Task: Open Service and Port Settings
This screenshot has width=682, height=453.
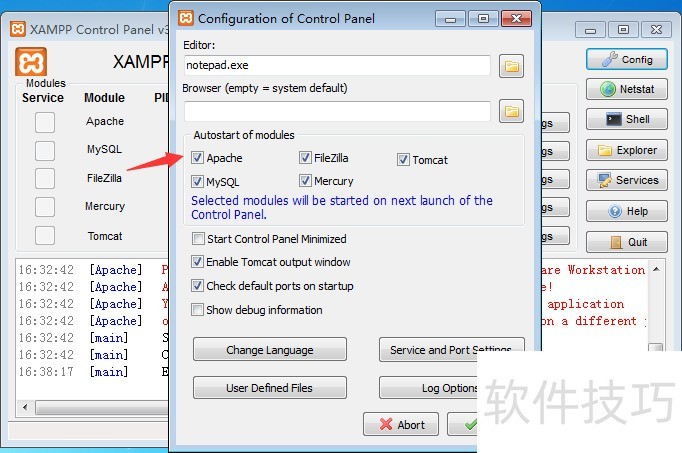Action: pos(451,350)
